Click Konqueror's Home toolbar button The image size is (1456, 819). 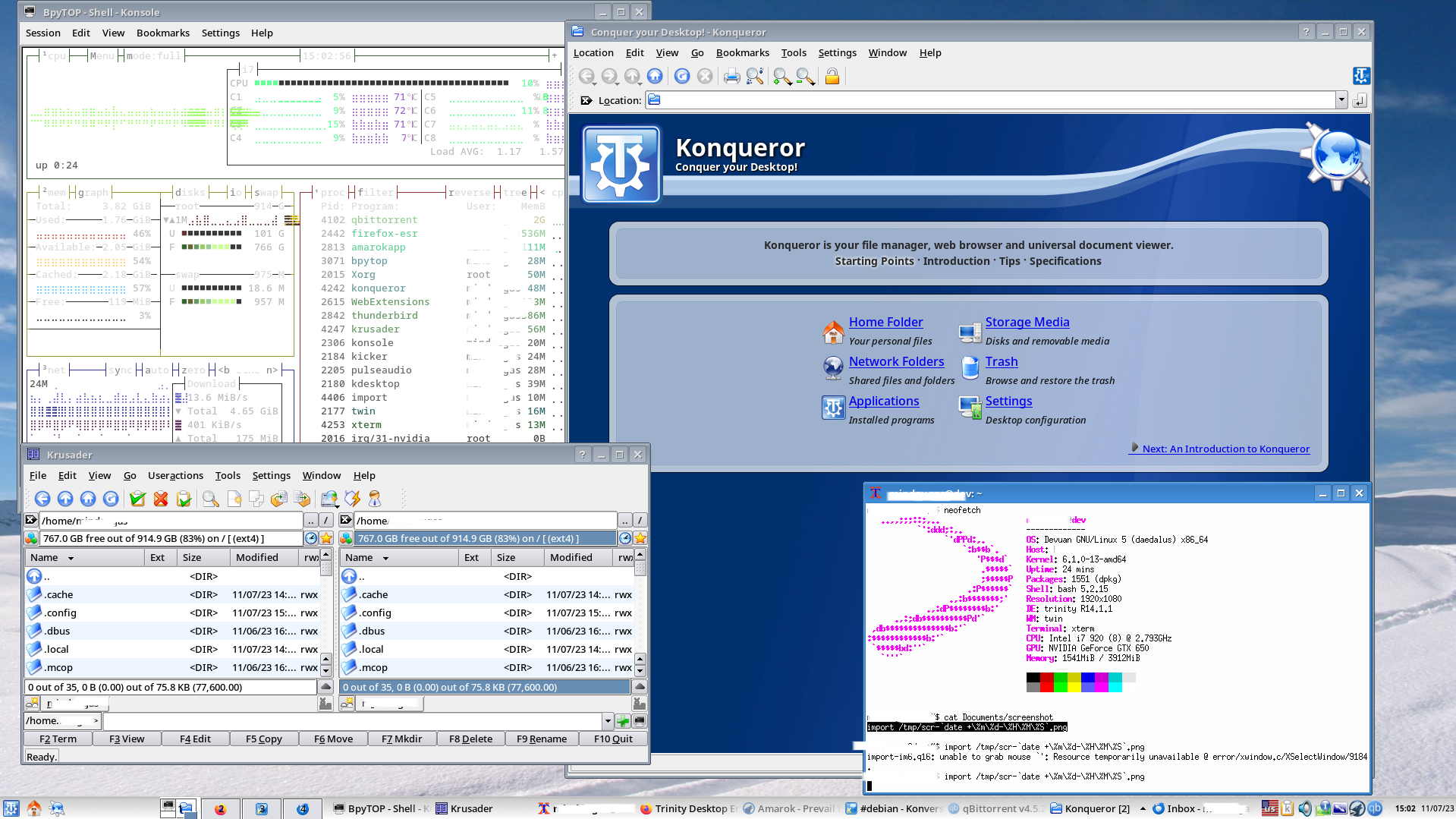(655, 76)
